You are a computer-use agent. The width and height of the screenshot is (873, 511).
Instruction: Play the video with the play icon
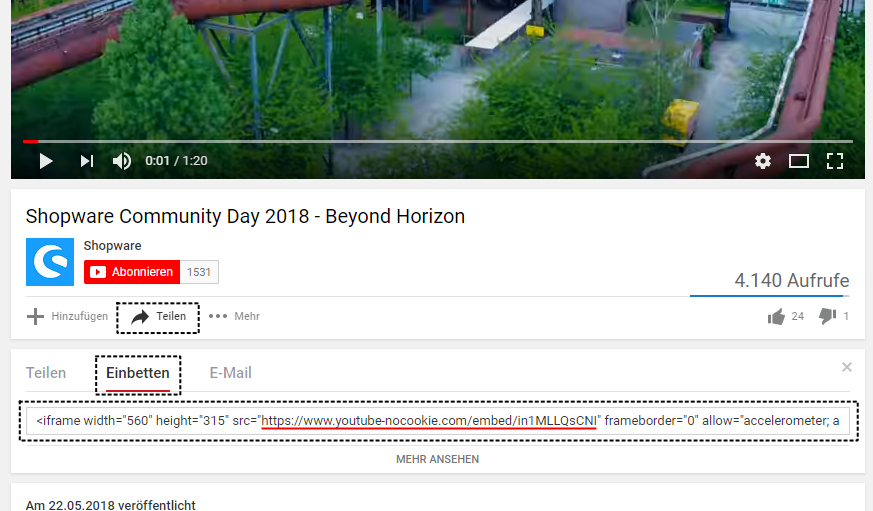pos(46,161)
